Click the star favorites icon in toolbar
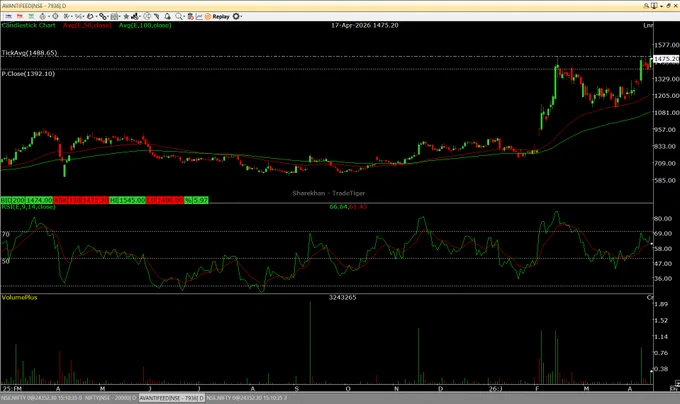Screen dimensions: 680x404 (127, 16)
